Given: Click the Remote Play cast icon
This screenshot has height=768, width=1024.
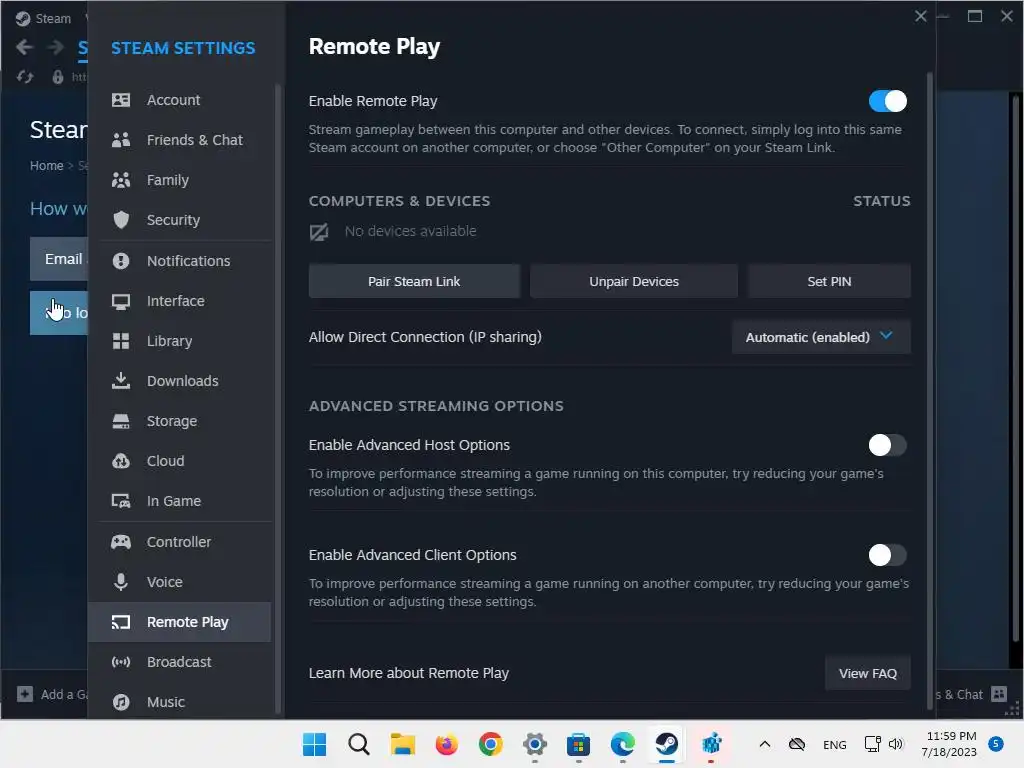Looking at the screenshot, I should pyautogui.click(x=121, y=622).
